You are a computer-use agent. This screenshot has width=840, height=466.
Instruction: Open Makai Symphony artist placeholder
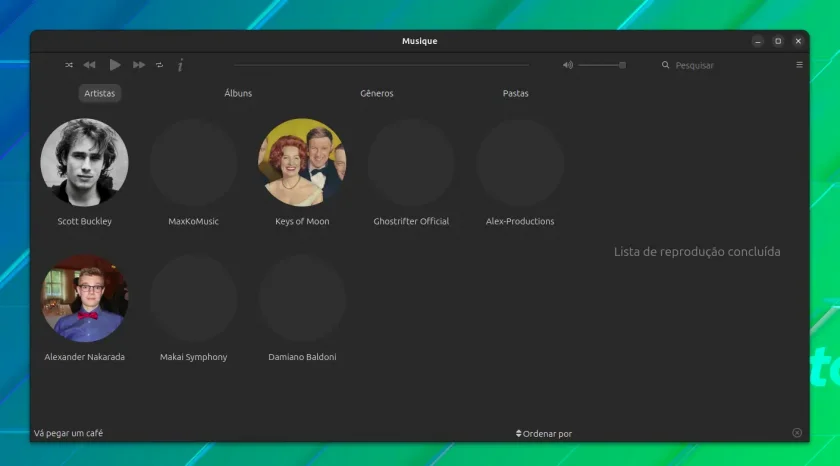(193, 298)
